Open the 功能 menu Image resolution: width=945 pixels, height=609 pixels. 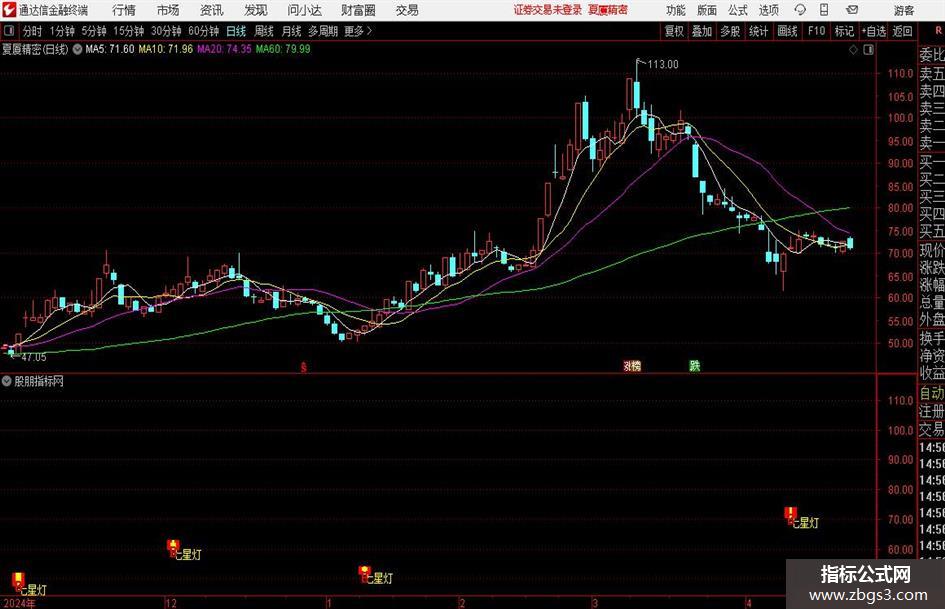676,10
